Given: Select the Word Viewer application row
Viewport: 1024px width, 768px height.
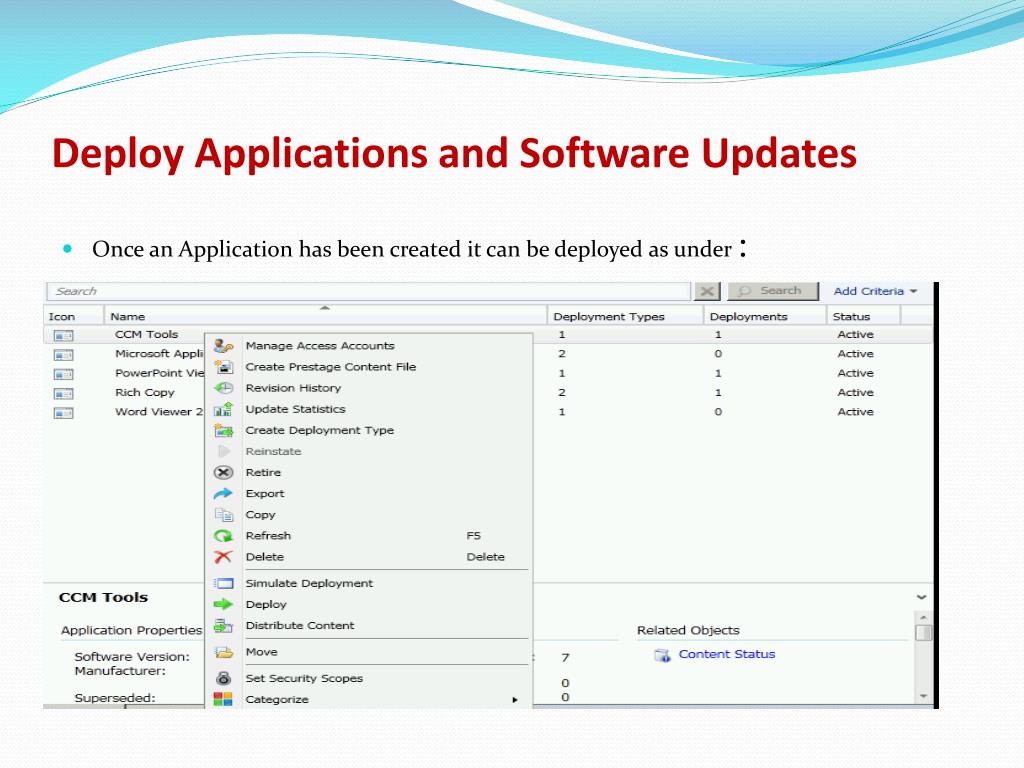Looking at the screenshot, I should 159,412.
